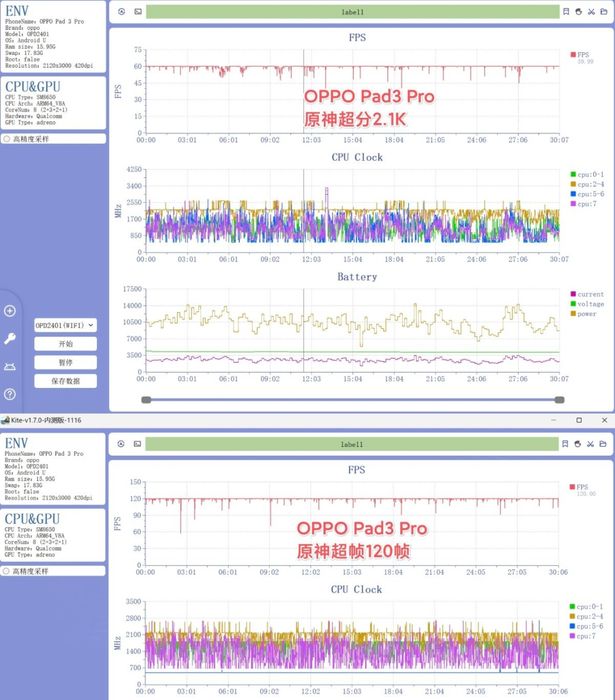Click the 暂停 pause button
The width and height of the screenshot is (615, 700).
[x=65, y=362]
